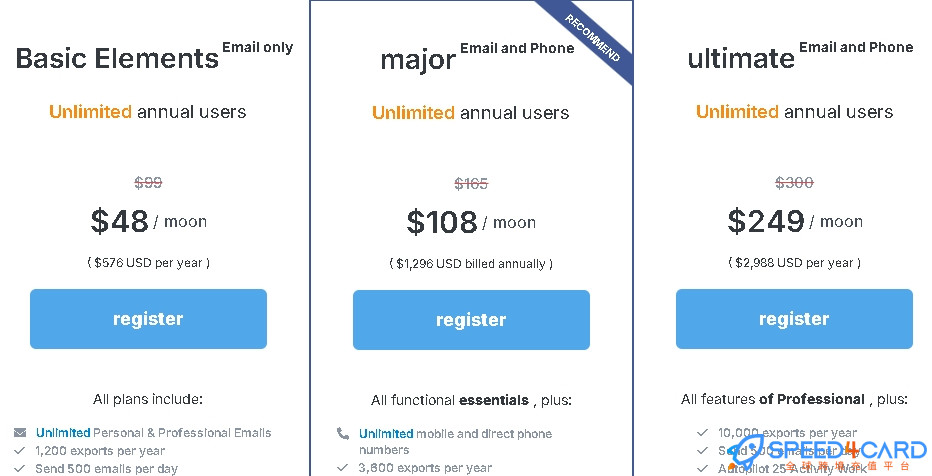Click the struck-through $165 original price
The height and width of the screenshot is (476, 932).
pyautogui.click(x=471, y=184)
